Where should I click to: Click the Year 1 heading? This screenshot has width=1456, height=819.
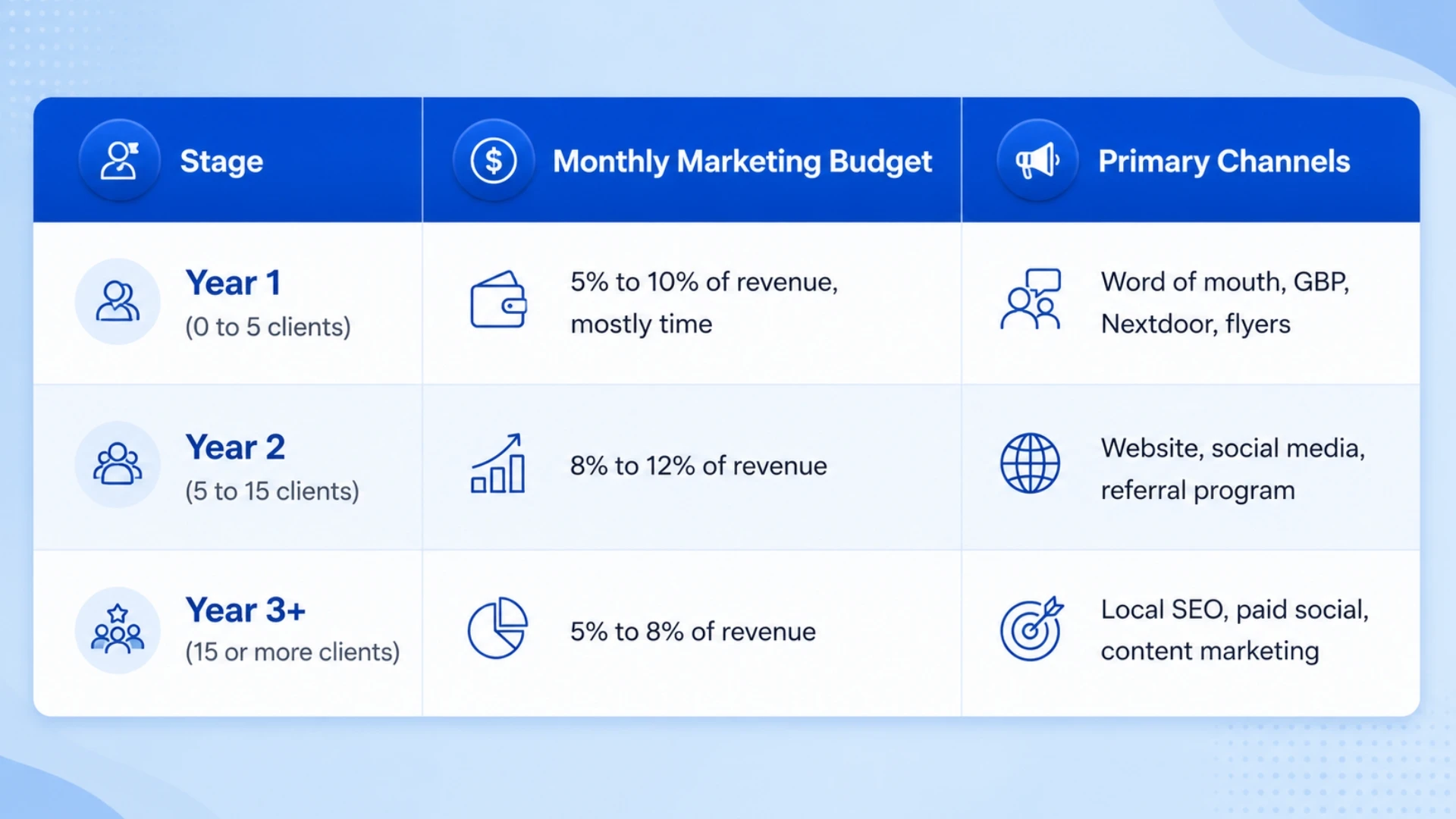(234, 283)
